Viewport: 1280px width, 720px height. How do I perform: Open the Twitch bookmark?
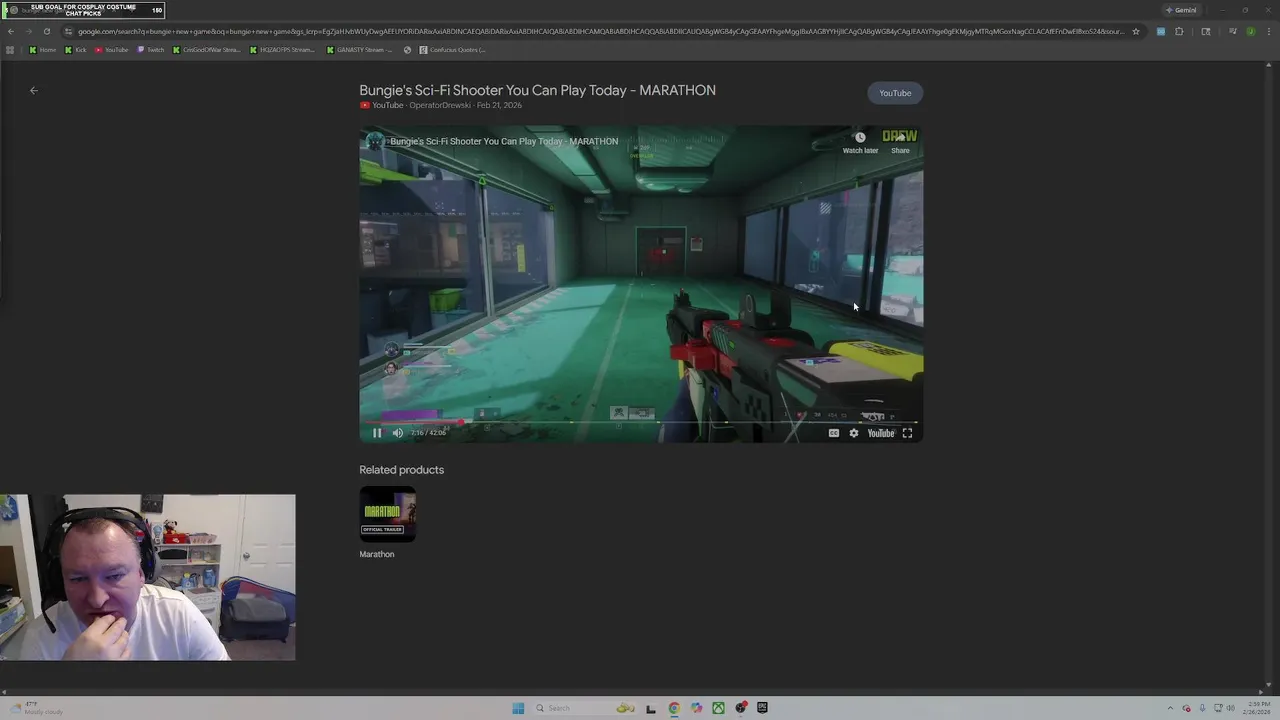tap(151, 49)
